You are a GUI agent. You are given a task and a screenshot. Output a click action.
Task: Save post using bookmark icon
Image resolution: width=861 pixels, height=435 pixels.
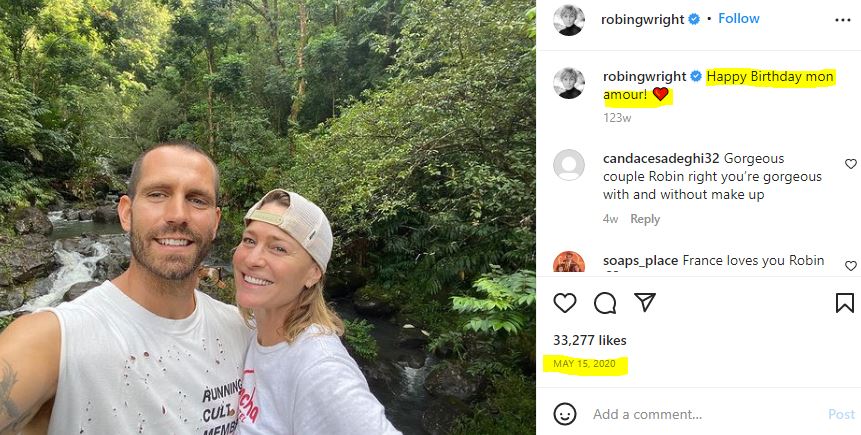tap(845, 303)
